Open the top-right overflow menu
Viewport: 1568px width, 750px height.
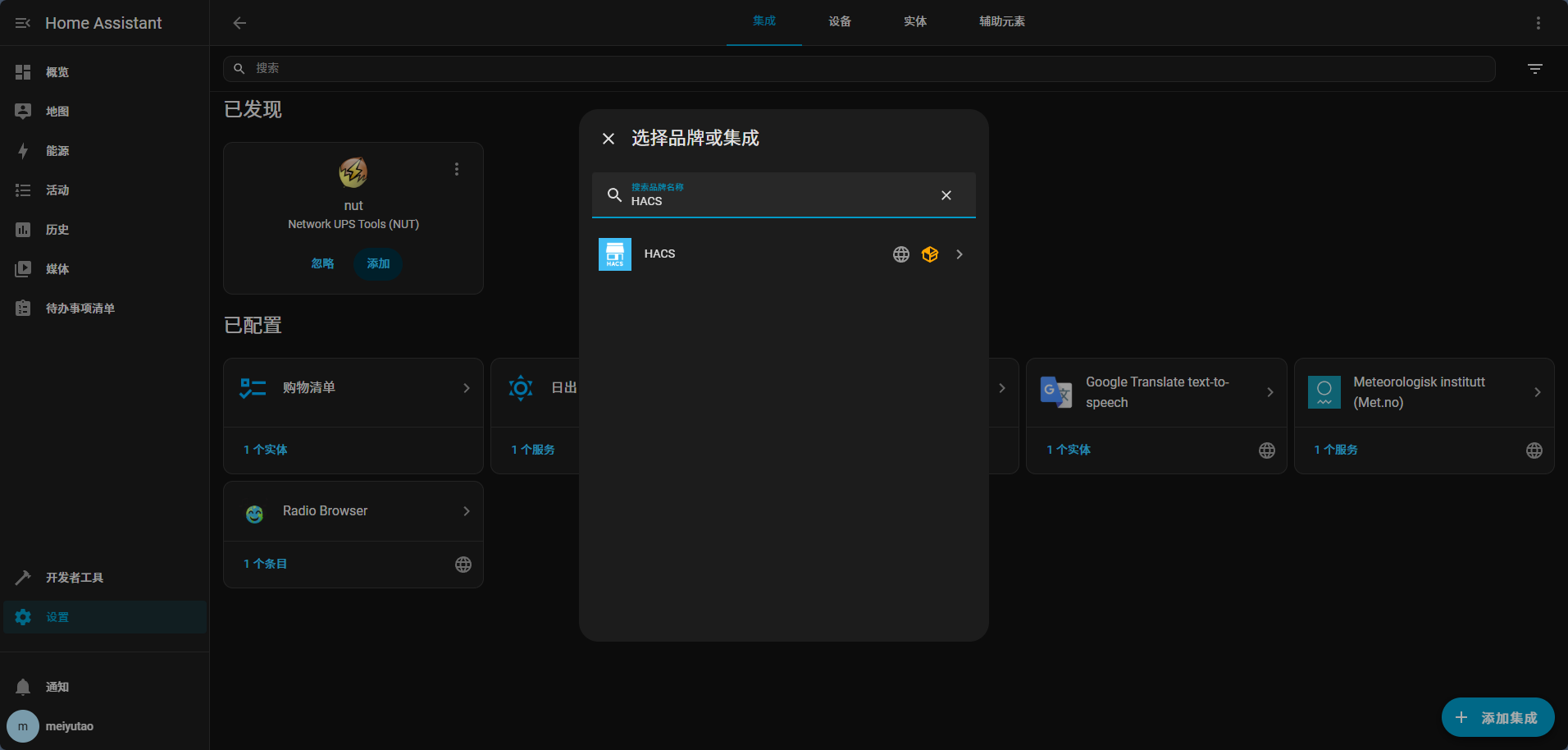click(x=1538, y=23)
